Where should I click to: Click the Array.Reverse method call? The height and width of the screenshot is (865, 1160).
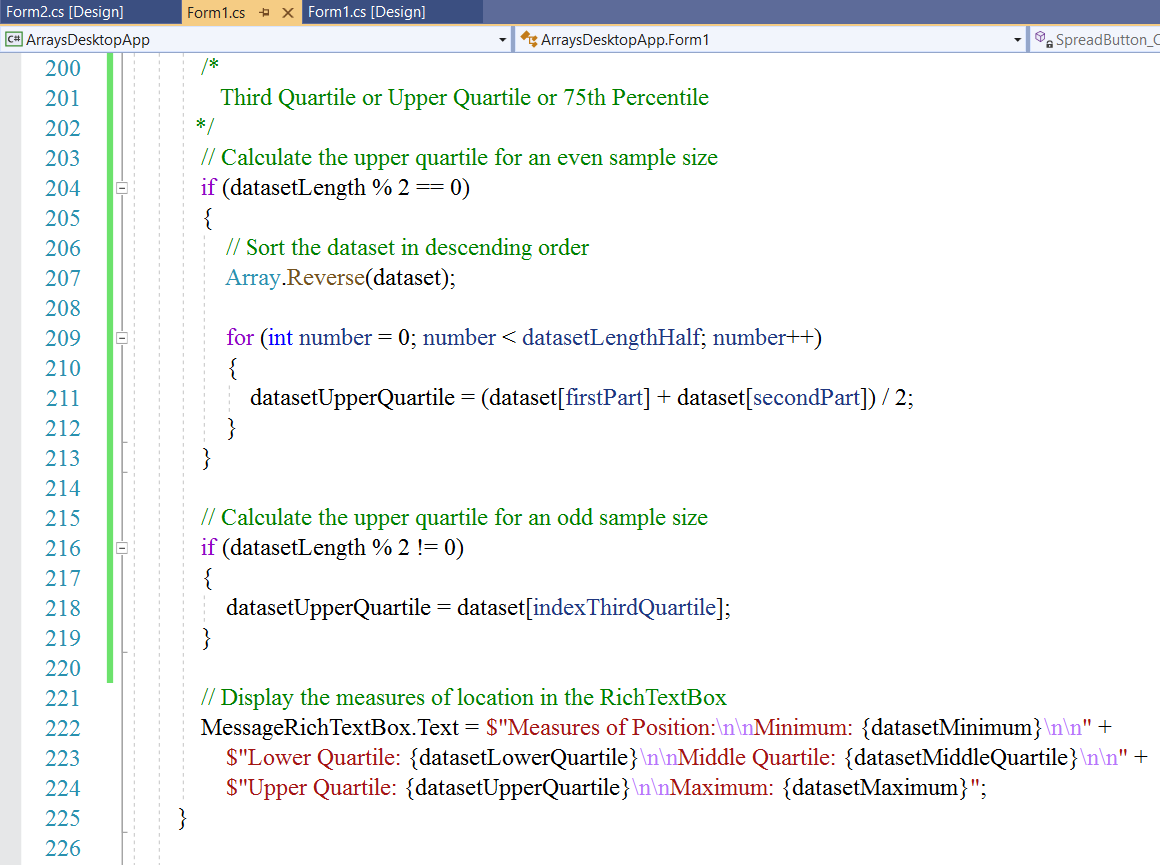pos(323,278)
